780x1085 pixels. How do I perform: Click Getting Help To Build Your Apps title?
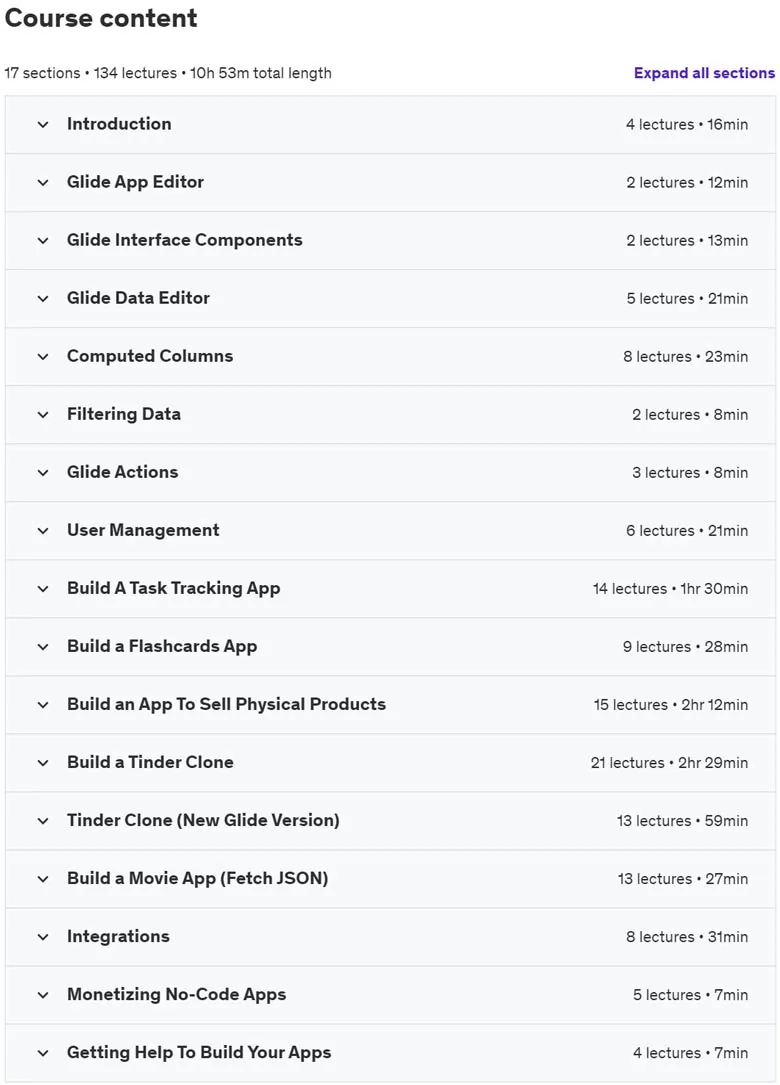(199, 1052)
